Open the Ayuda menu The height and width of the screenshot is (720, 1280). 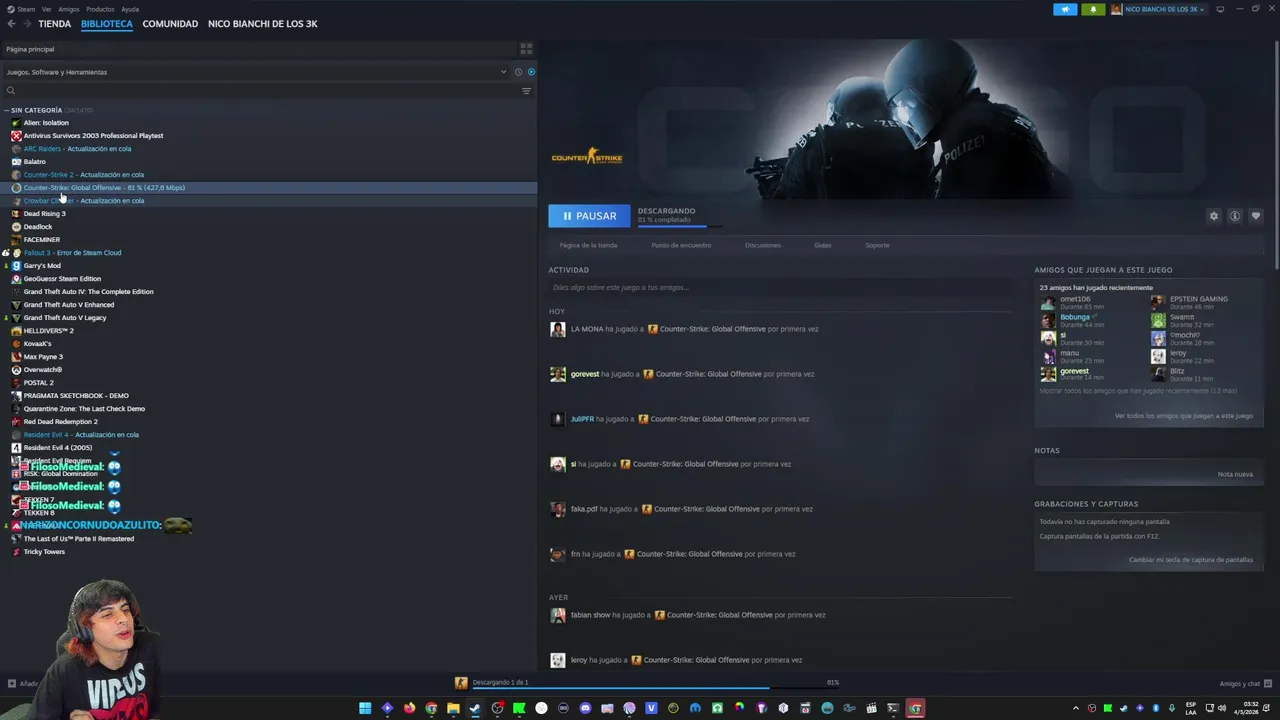click(x=130, y=9)
